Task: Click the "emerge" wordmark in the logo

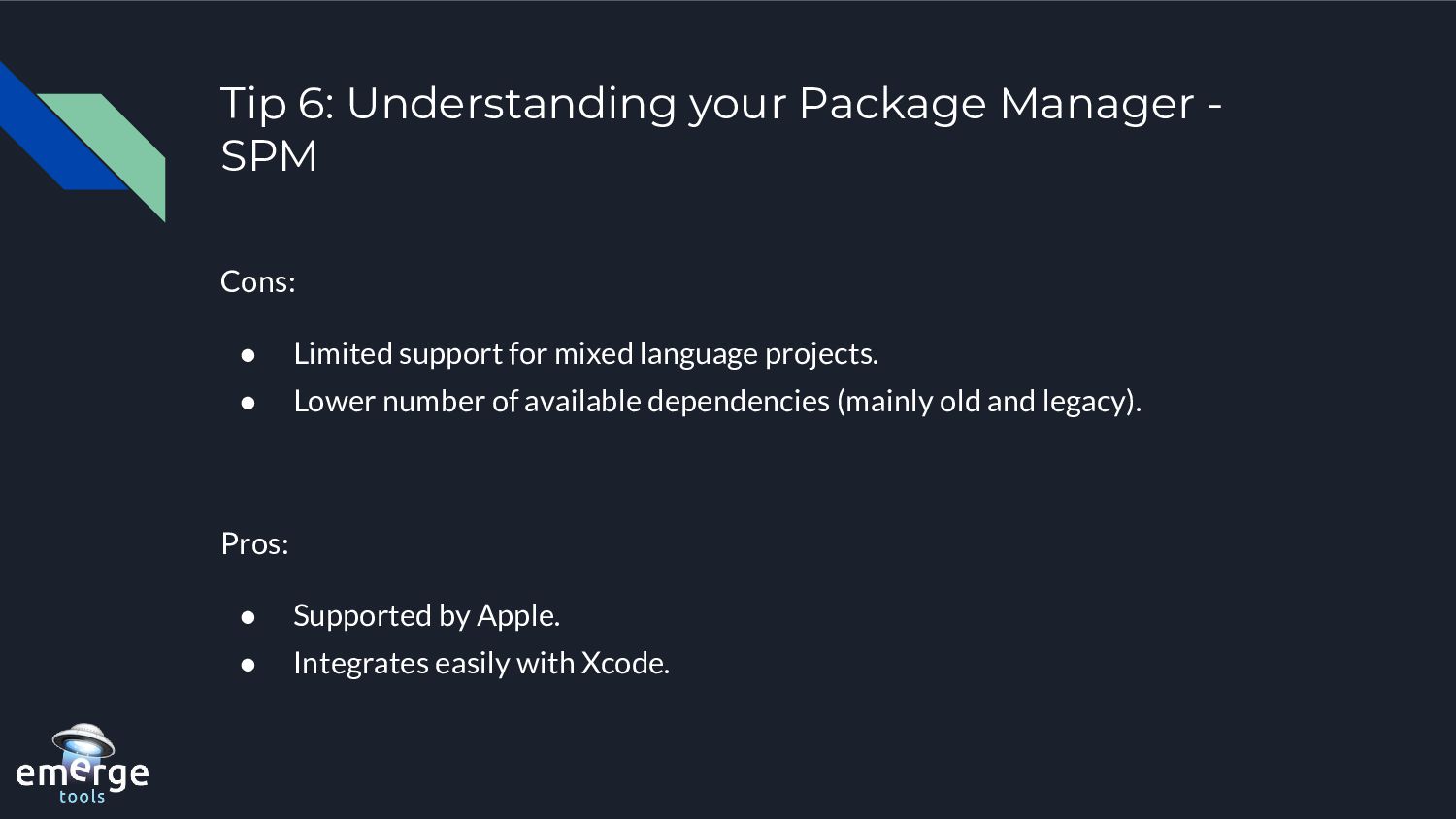Action: (83, 773)
